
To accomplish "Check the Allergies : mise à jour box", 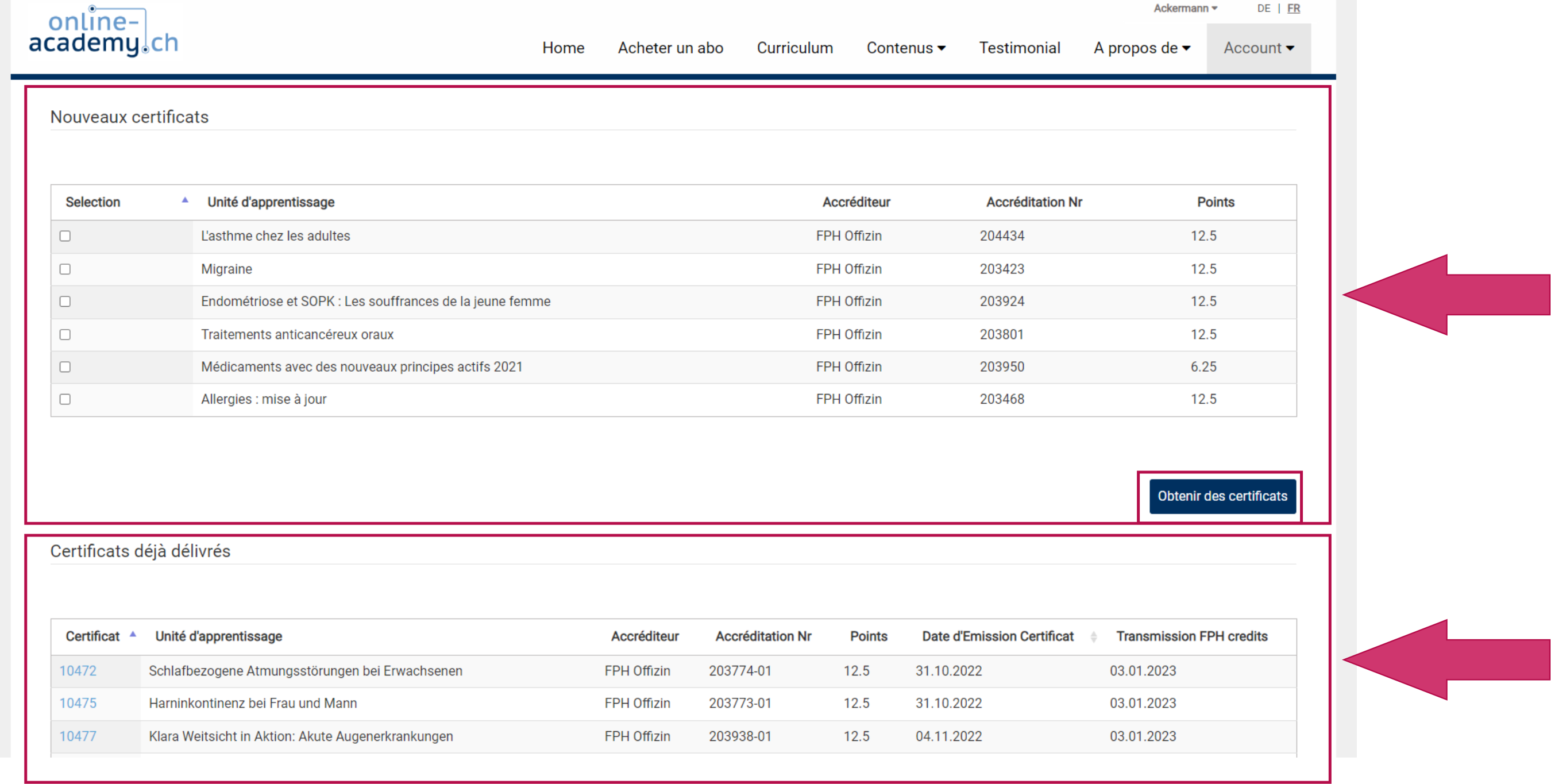I will pyautogui.click(x=65, y=400).
